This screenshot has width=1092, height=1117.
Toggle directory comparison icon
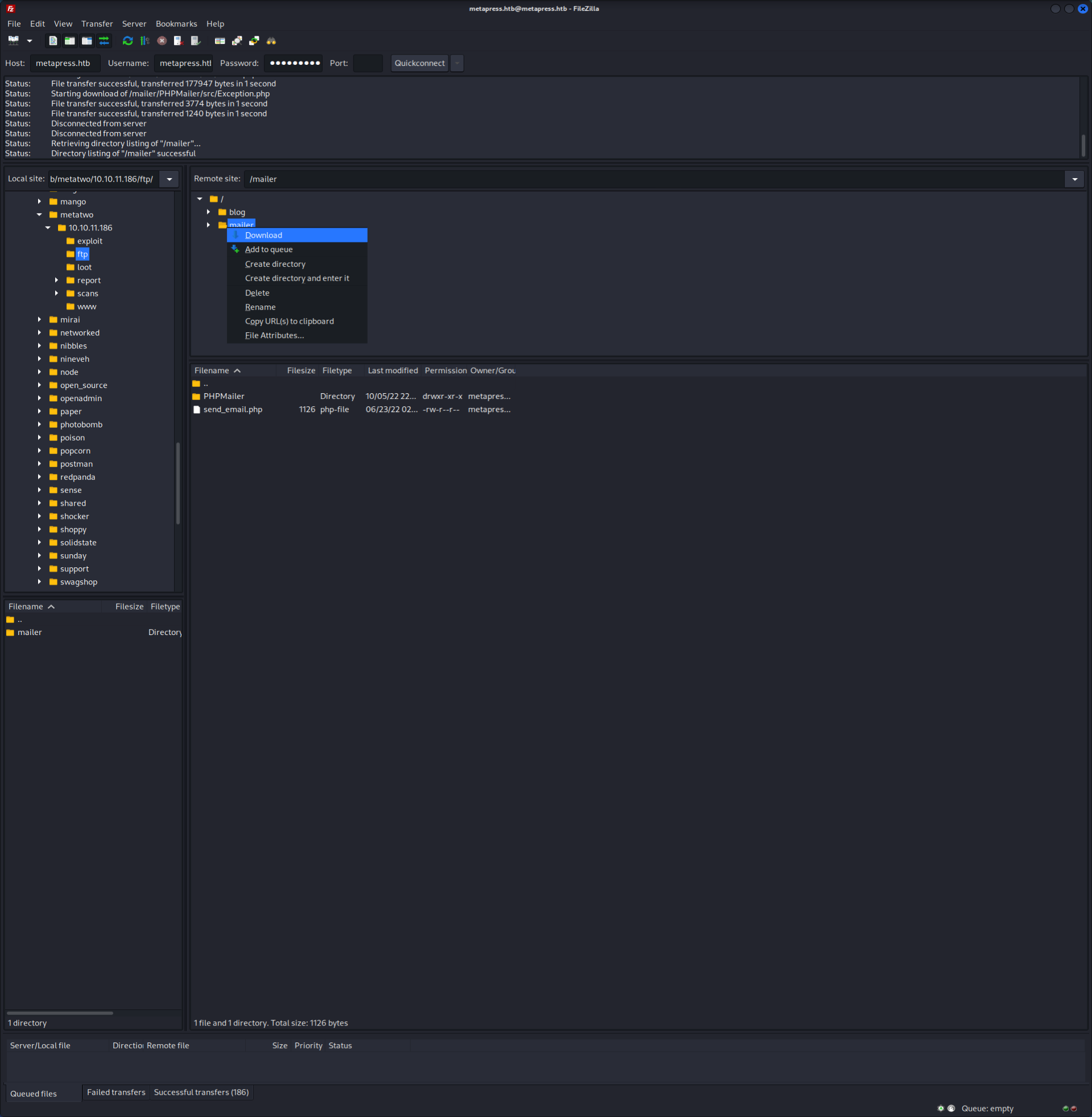click(x=237, y=41)
